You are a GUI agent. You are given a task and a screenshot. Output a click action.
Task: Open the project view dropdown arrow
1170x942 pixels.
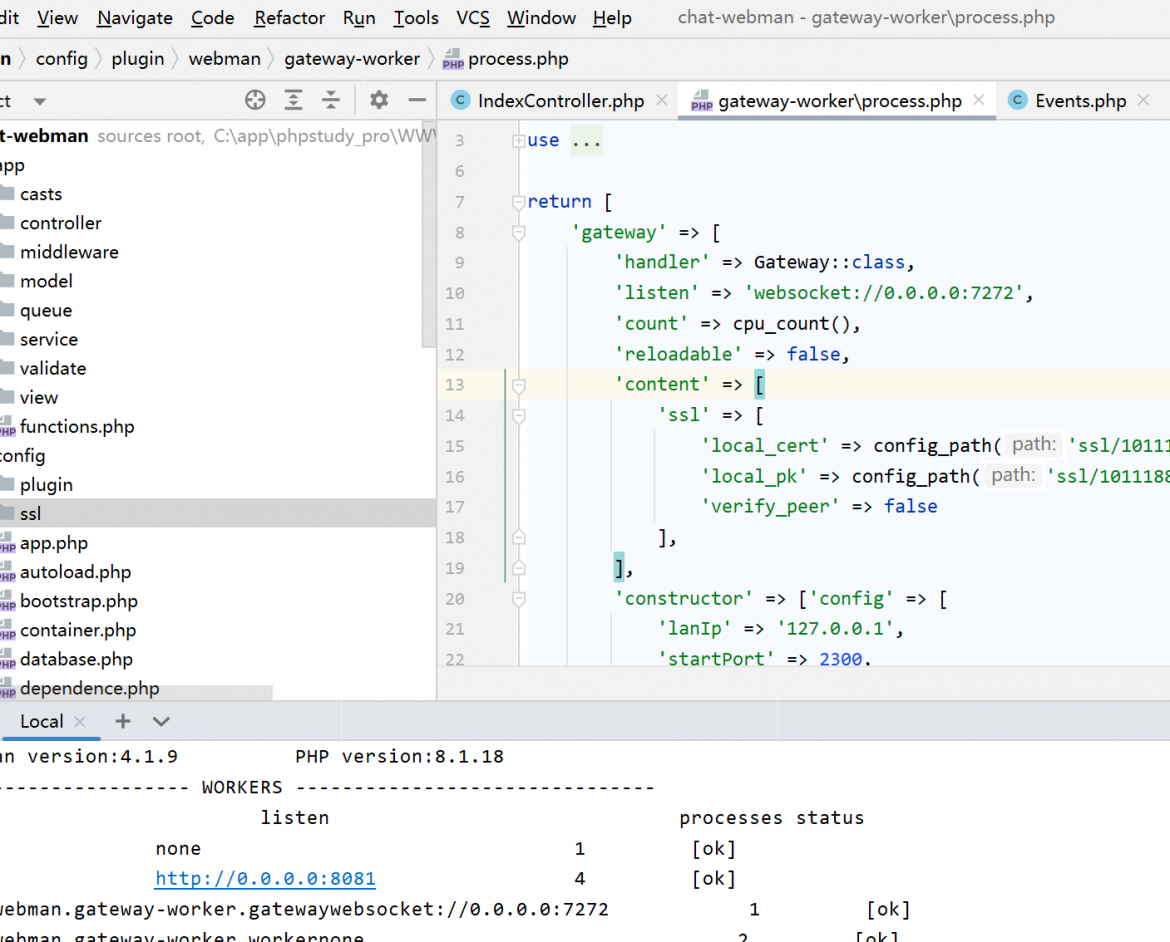(x=40, y=102)
